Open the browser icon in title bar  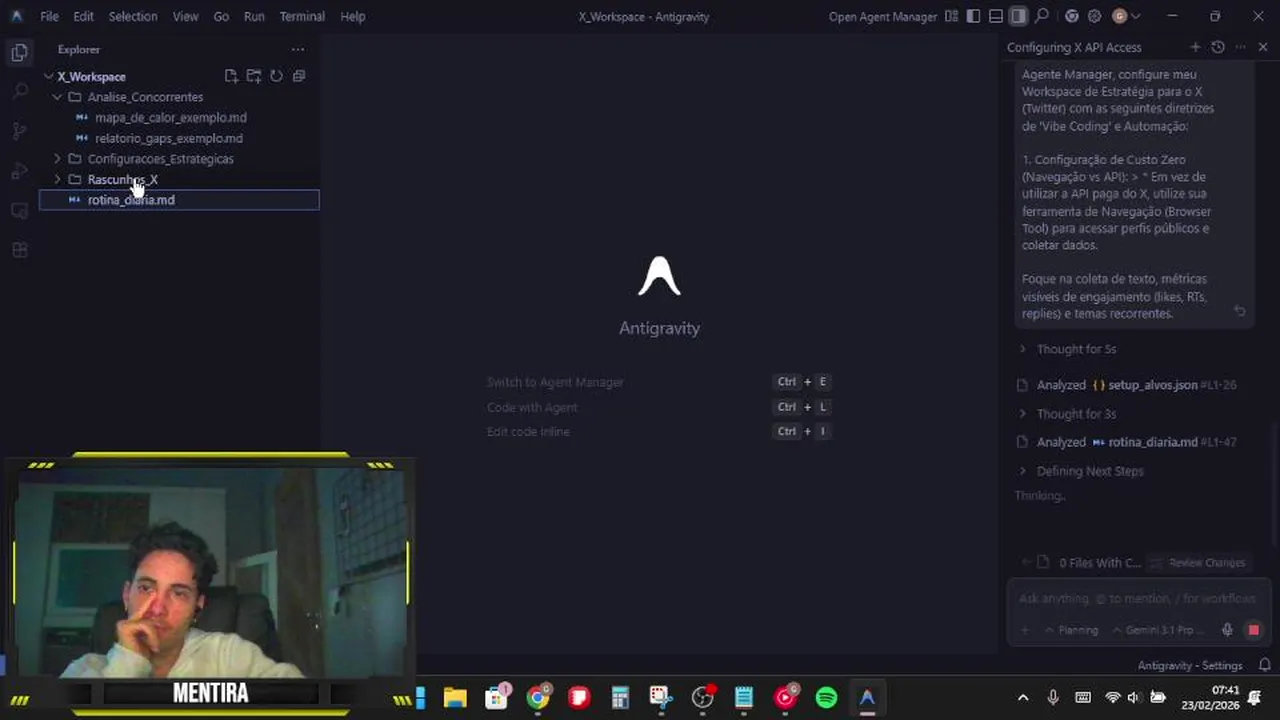pyautogui.click(x=1072, y=16)
